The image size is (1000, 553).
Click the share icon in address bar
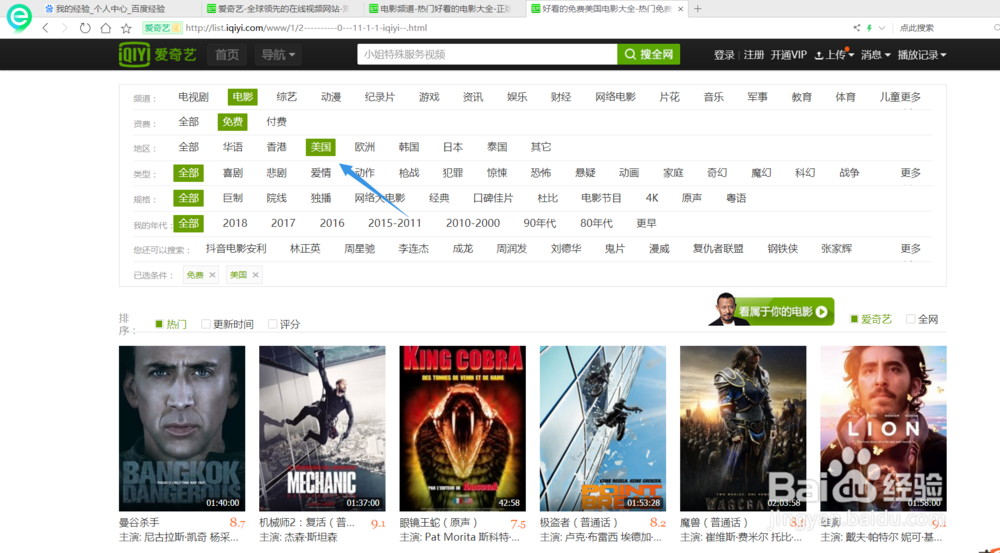857,28
